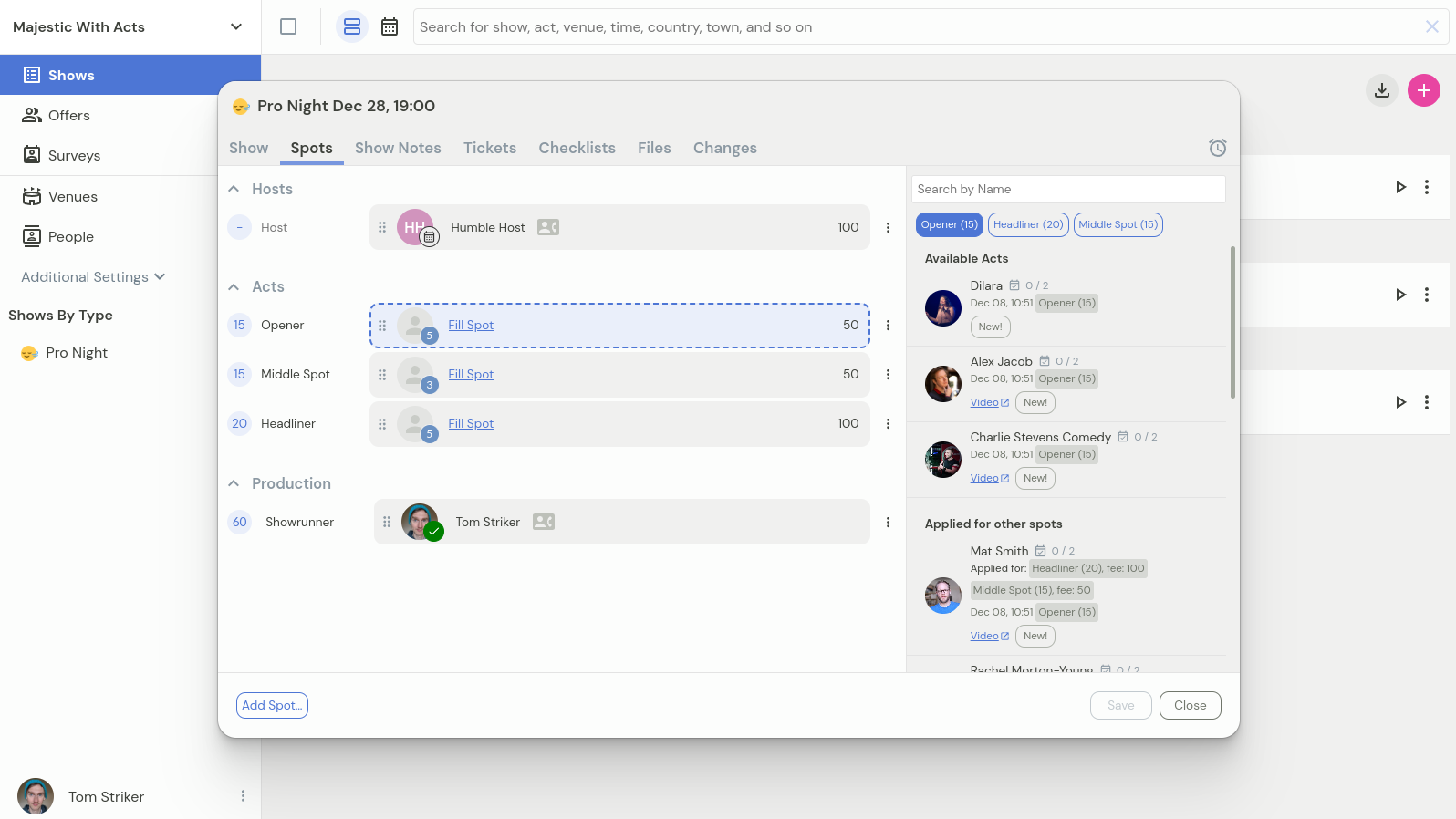Click the Close button of dialog
The image size is (1456, 819).
point(1191,705)
